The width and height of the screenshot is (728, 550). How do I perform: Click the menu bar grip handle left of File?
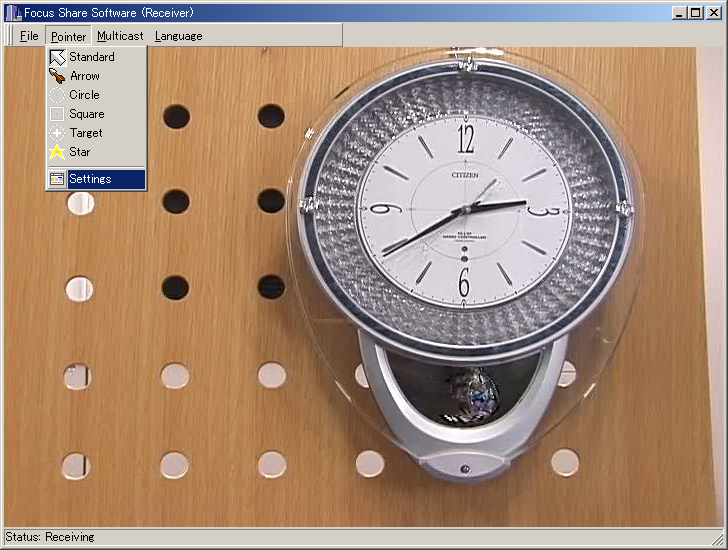pyautogui.click(x=9, y=36)
